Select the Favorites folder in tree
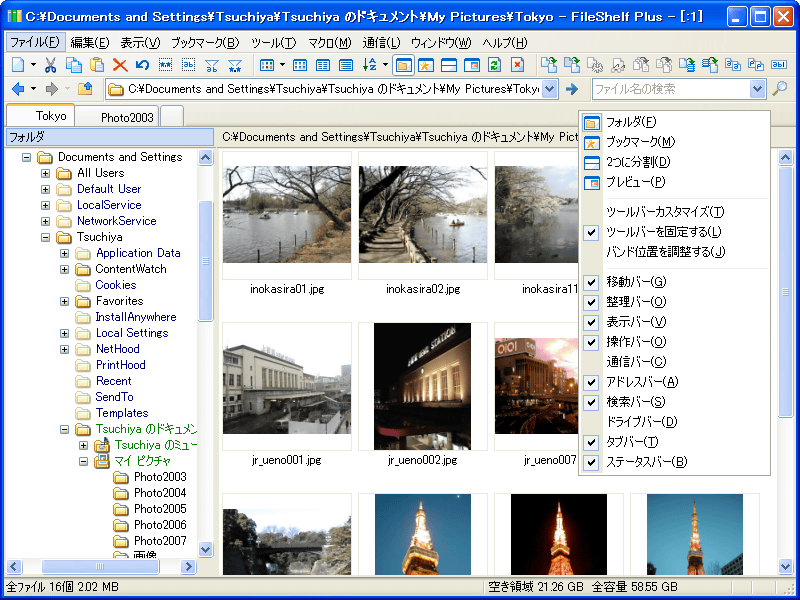 click(119, 301)
